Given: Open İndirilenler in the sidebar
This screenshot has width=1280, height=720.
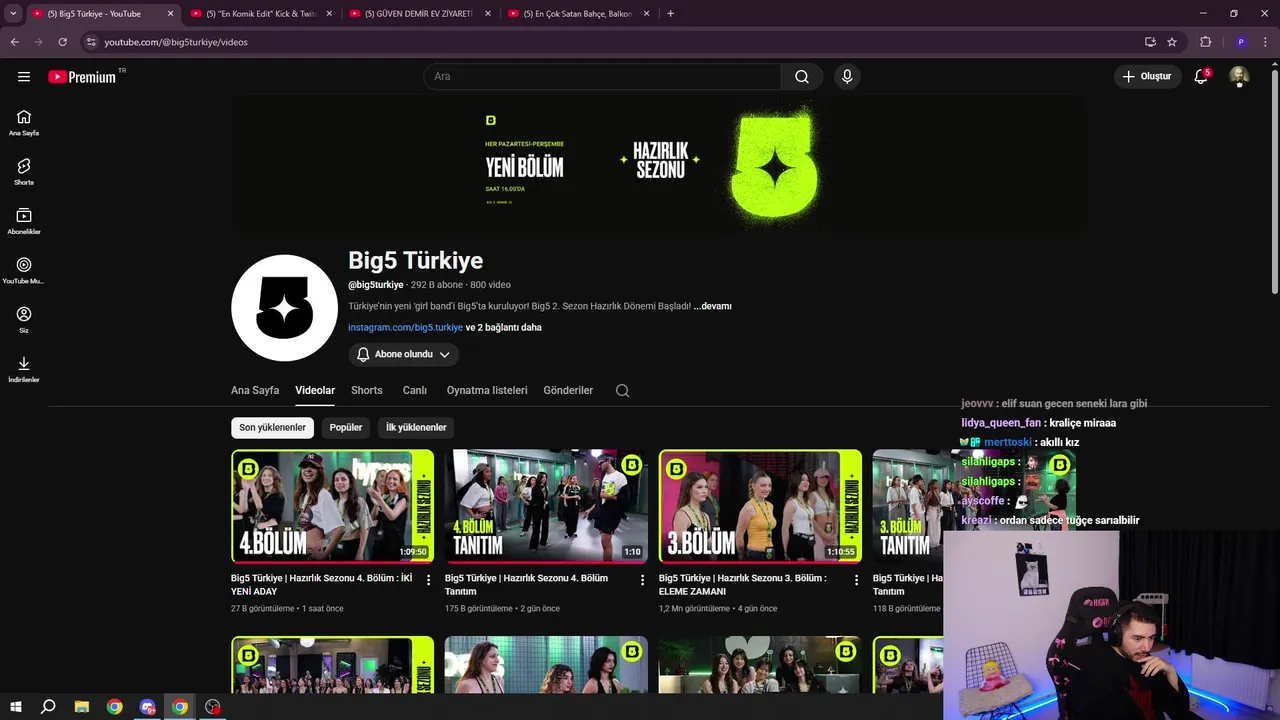Looking at the screenshot, I should (x=24, y=369).
